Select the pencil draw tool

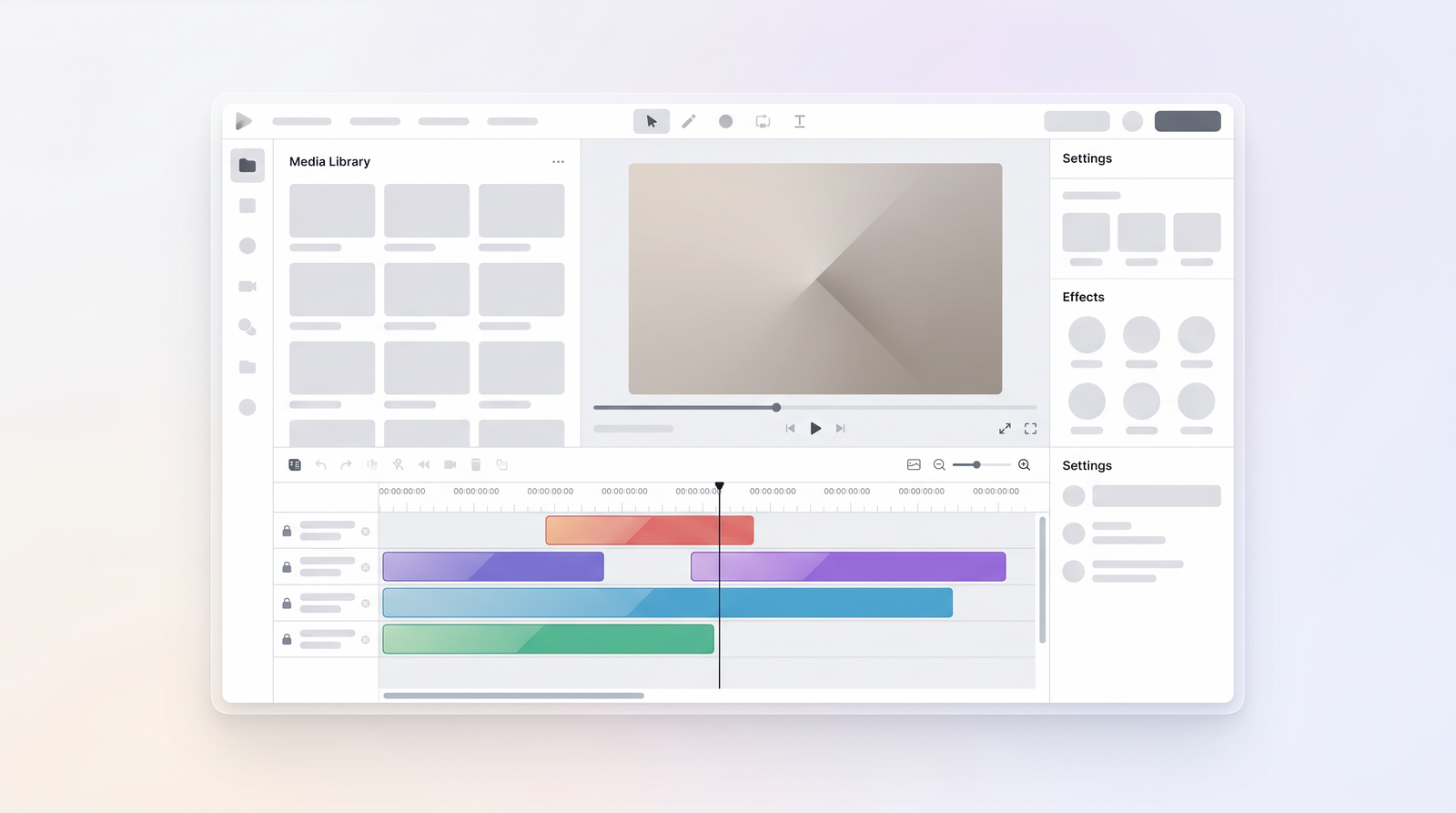(689, 121)
